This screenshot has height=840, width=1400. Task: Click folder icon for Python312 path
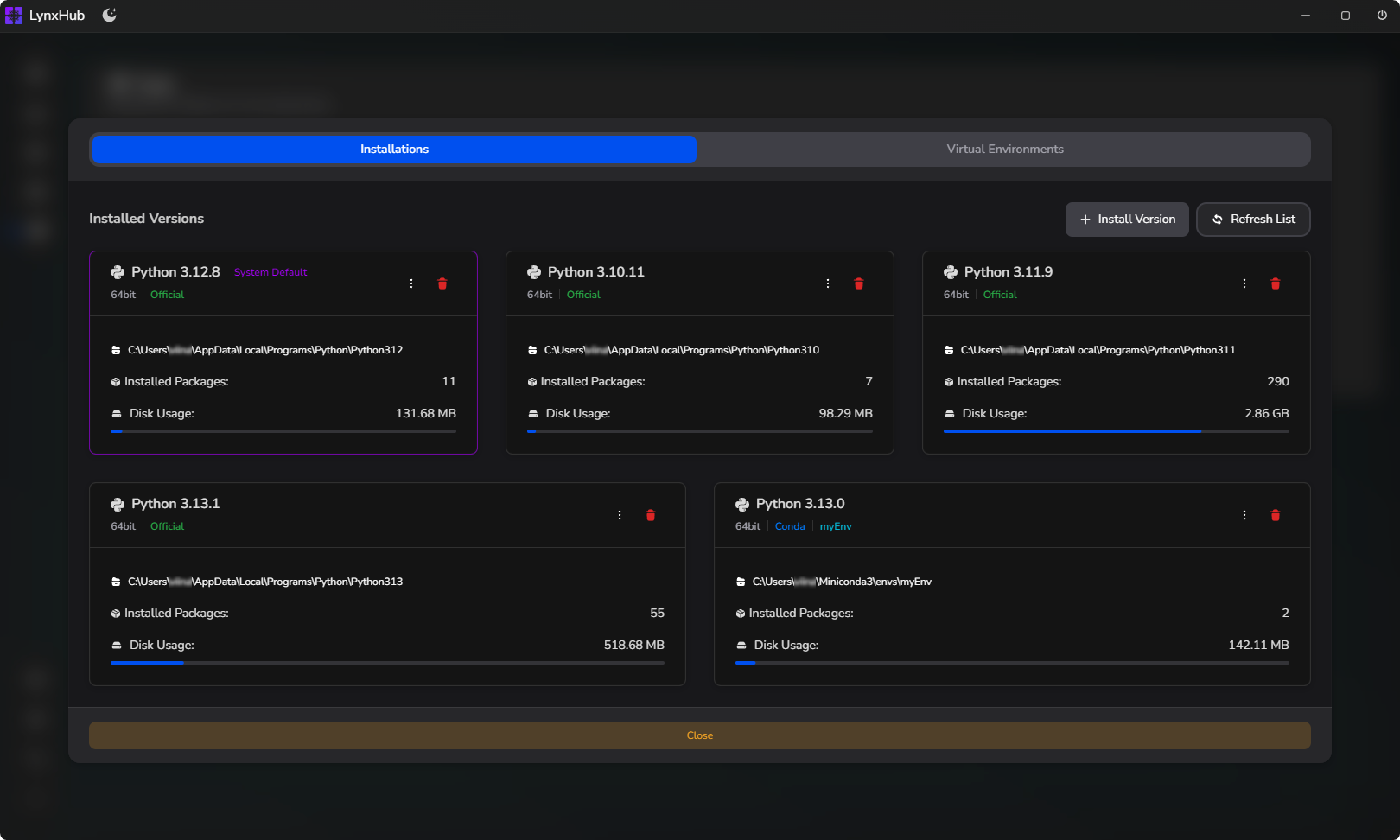(x=116, y=350)
